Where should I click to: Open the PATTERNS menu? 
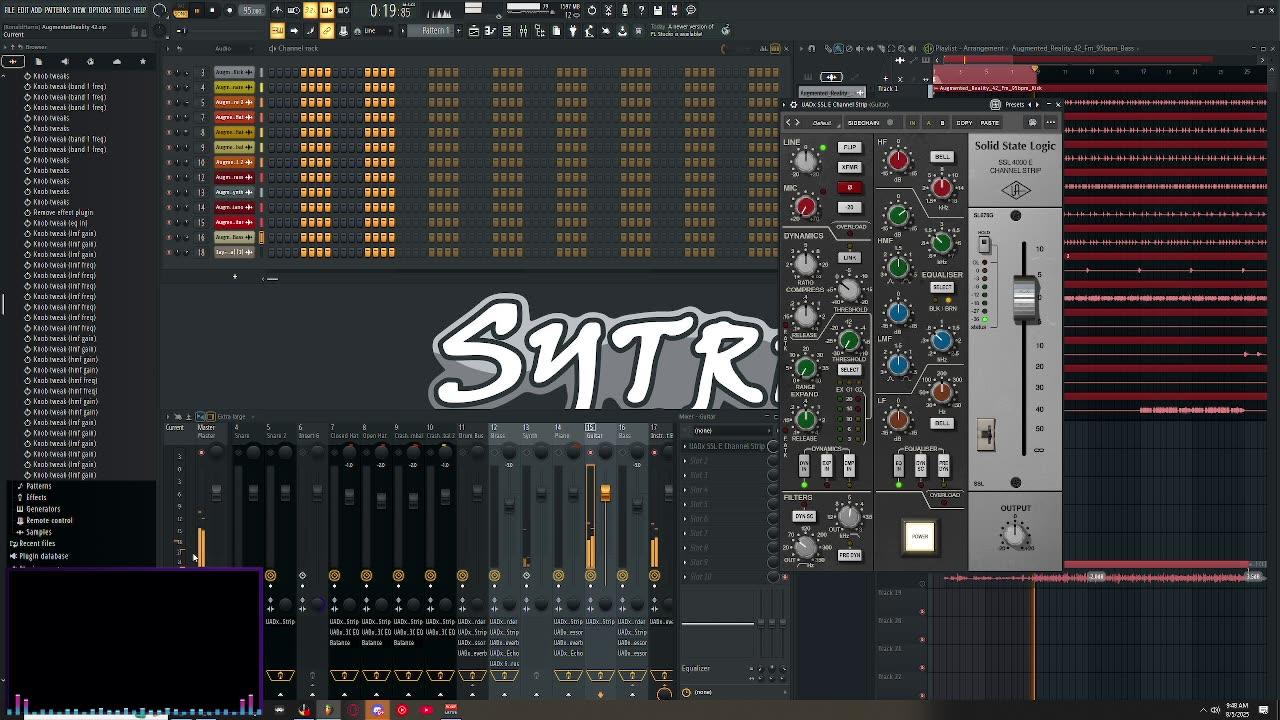(x=57, y=10)
